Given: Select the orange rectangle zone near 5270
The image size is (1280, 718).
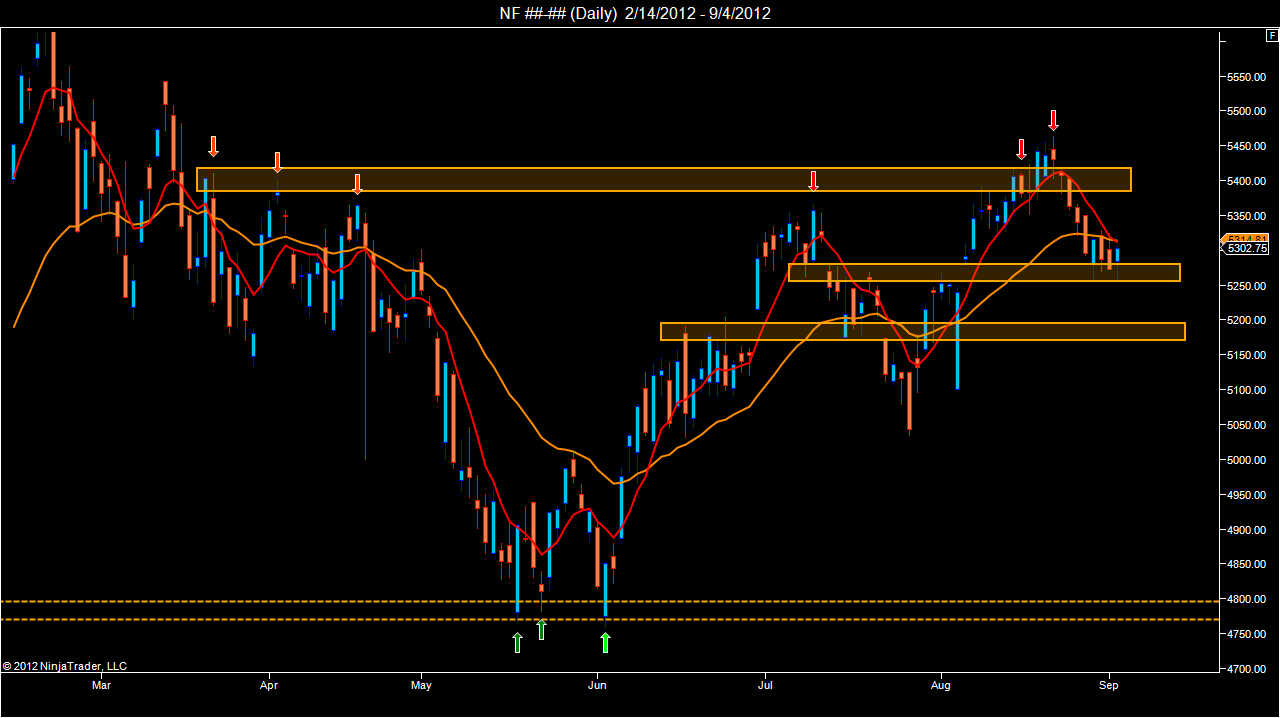Looking at the screenshot, I should pos(984,272).
